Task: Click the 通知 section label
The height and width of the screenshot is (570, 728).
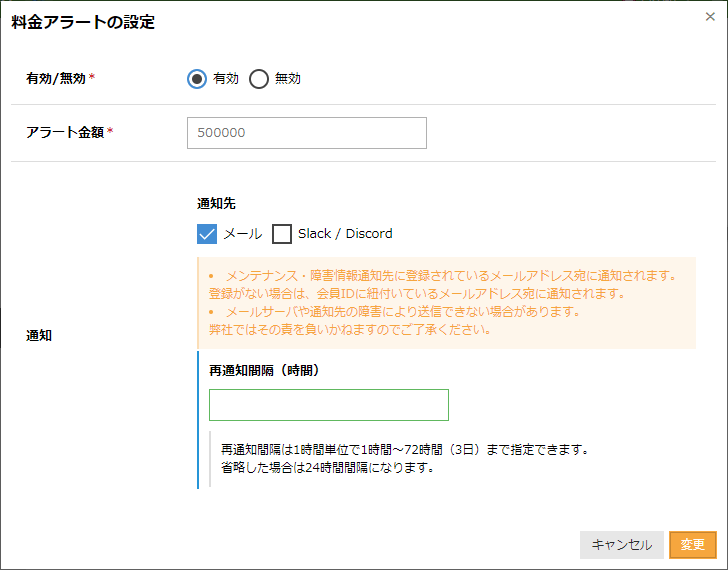Action: (x=39, y=336)
